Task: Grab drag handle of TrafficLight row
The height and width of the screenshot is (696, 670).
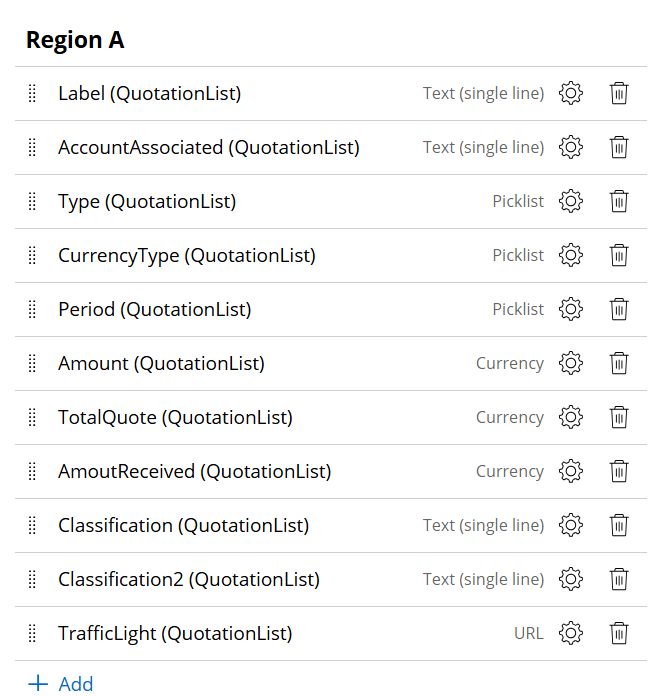Action: [32, 633]
